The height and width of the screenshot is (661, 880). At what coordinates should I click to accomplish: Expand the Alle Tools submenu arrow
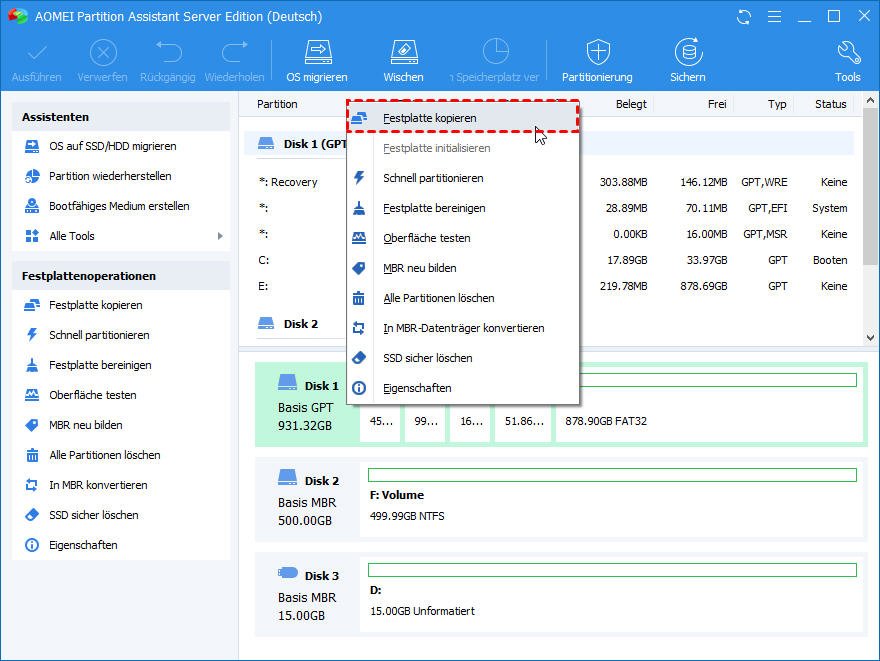click(220, 236)
